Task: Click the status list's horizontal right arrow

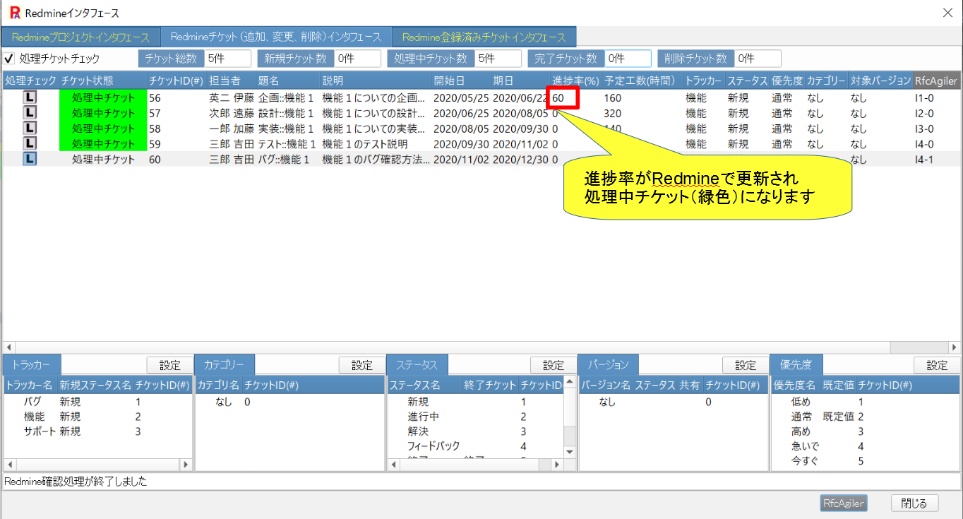Action: point(556,464)
